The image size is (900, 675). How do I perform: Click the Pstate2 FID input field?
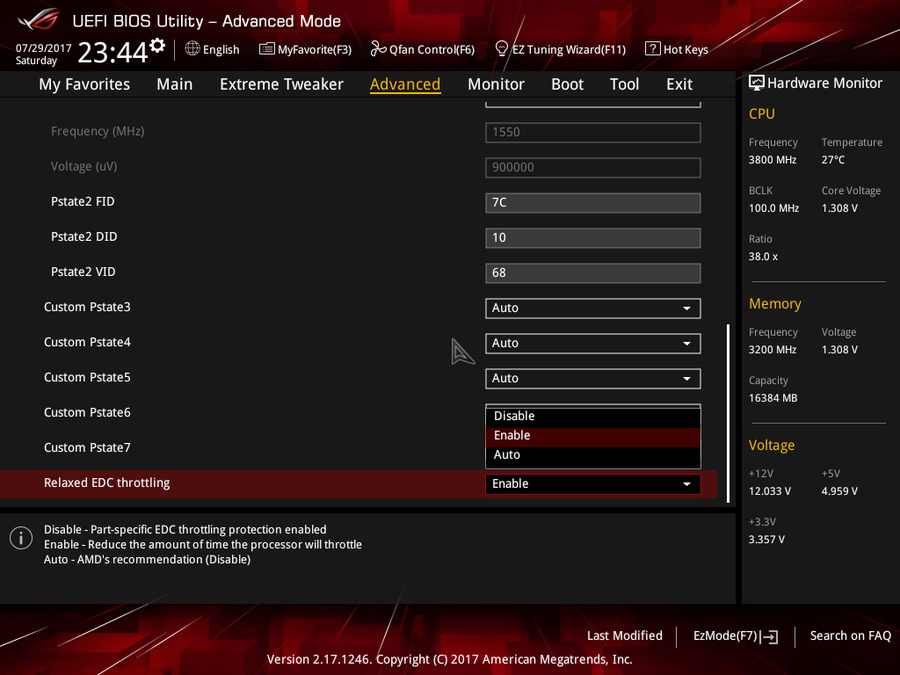[593, 203]
